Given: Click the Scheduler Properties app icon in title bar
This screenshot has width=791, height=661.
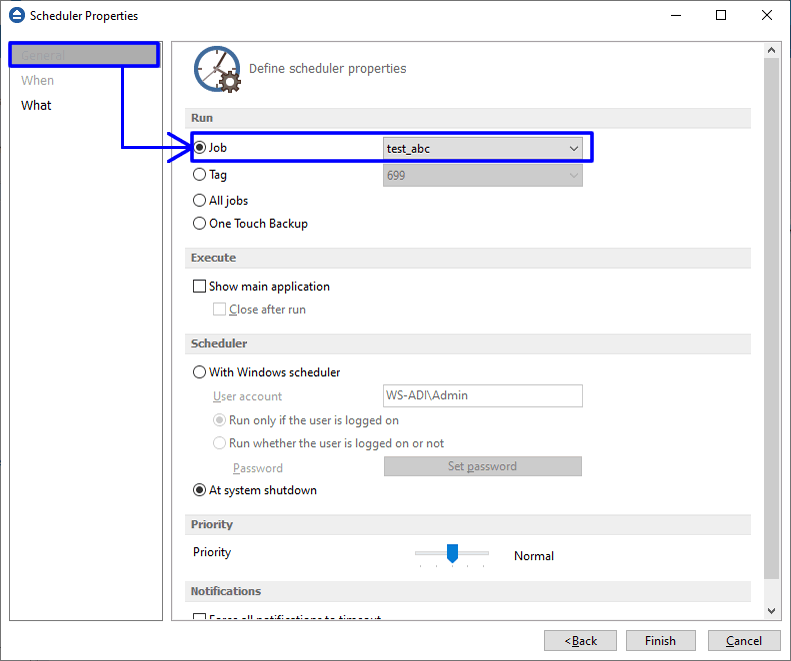Looking at the screenshot, I should pyautogui.click(x=16, y=16).
